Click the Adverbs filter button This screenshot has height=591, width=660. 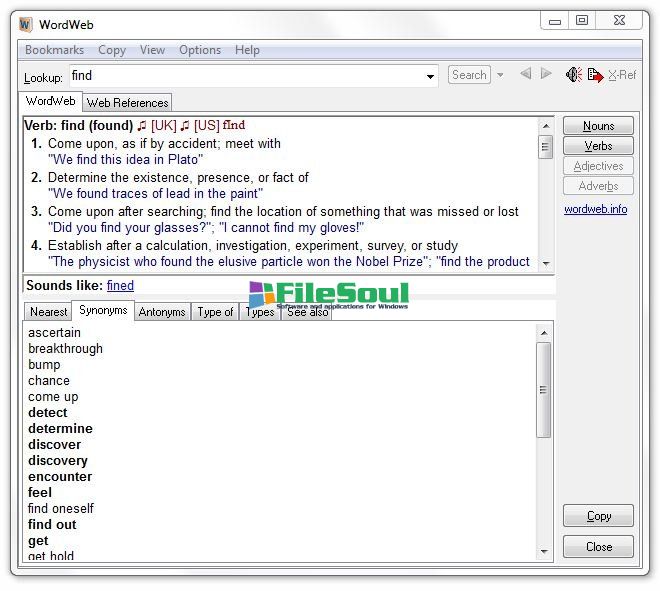point(598,186)
